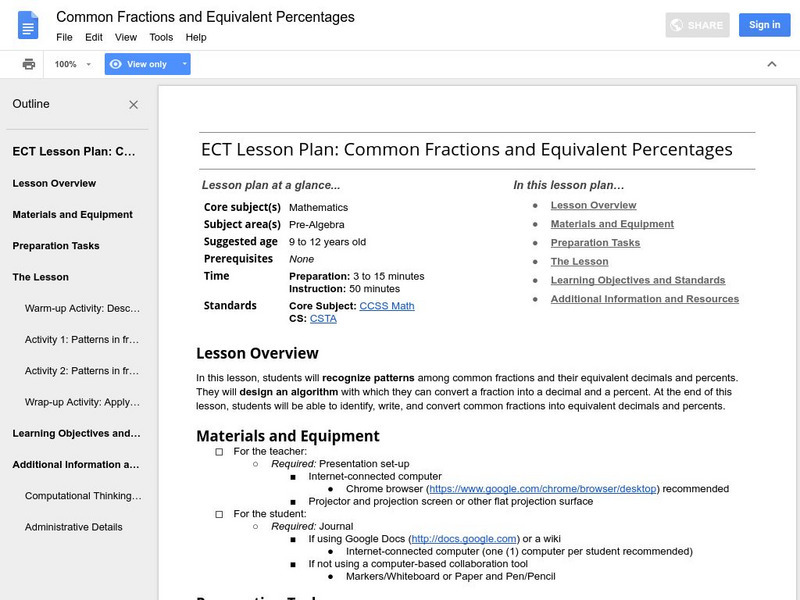Collapse the menus with the chevron arrow
Viewport: 800px width, 600px height.
click(x=772, y=64)
